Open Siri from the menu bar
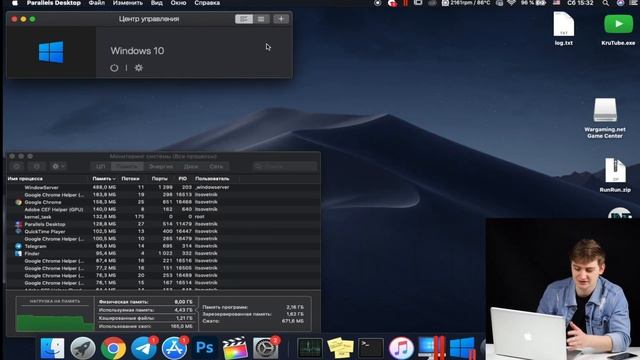Image resolution: width=640 pixels, height=360 pixels. [x=620, y=3]
